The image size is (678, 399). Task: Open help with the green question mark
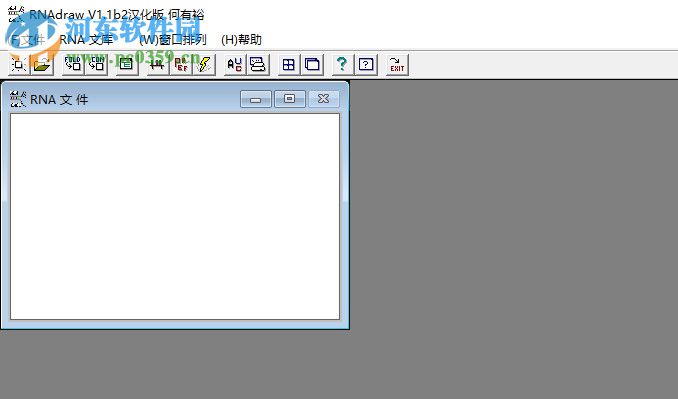pyautogui.click(x=343, y=65)
